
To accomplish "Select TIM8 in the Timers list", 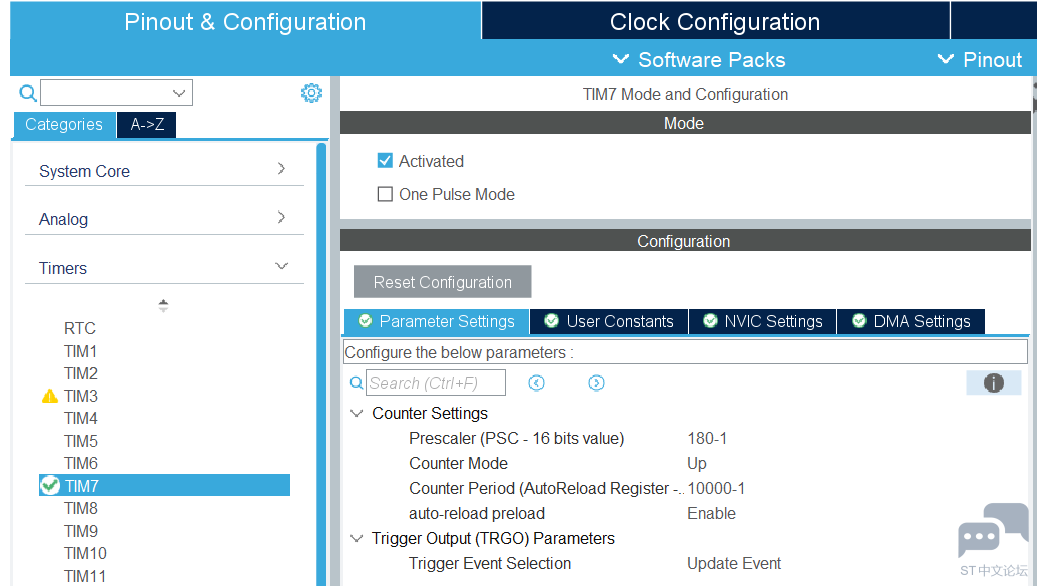I will click(x=81, y=509).
